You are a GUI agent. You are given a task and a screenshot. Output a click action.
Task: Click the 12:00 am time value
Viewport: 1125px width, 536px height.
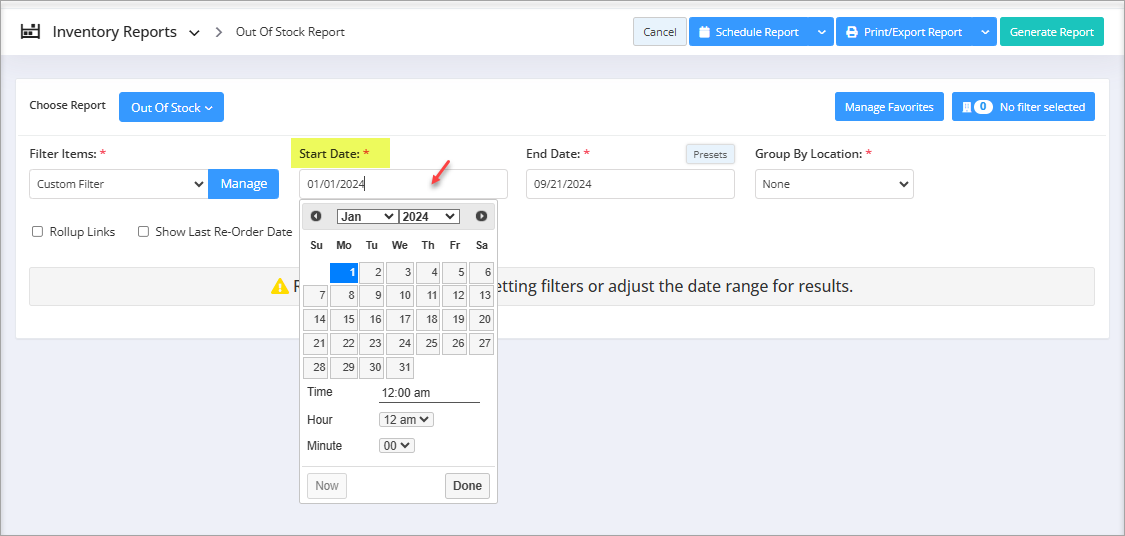click(429, 393)
